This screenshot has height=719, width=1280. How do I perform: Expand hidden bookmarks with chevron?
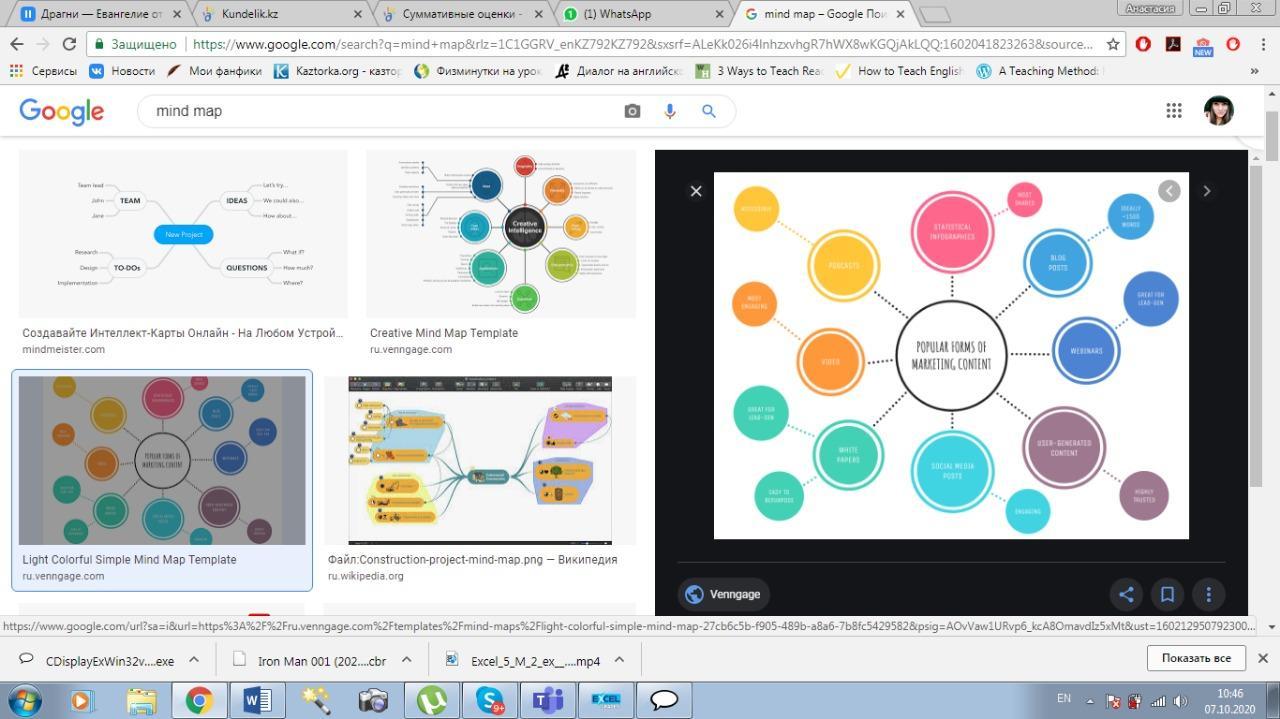1254,71
